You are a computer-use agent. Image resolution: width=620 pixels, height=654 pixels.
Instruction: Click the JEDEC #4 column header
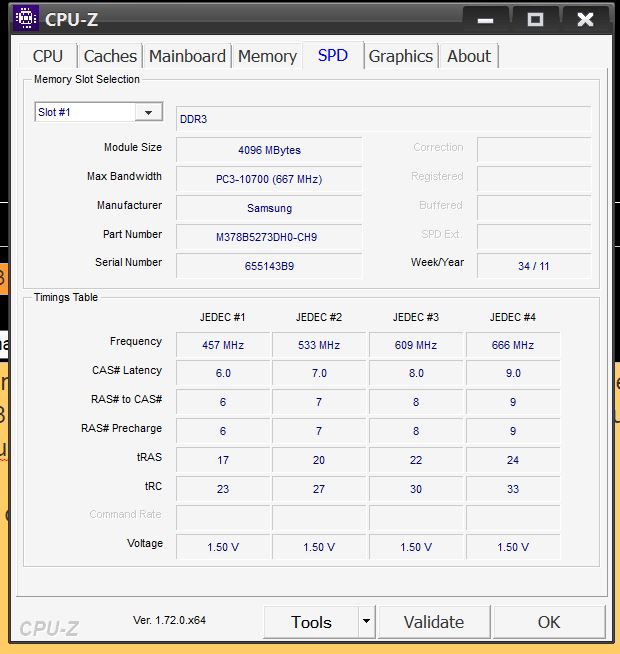point(513,317)
